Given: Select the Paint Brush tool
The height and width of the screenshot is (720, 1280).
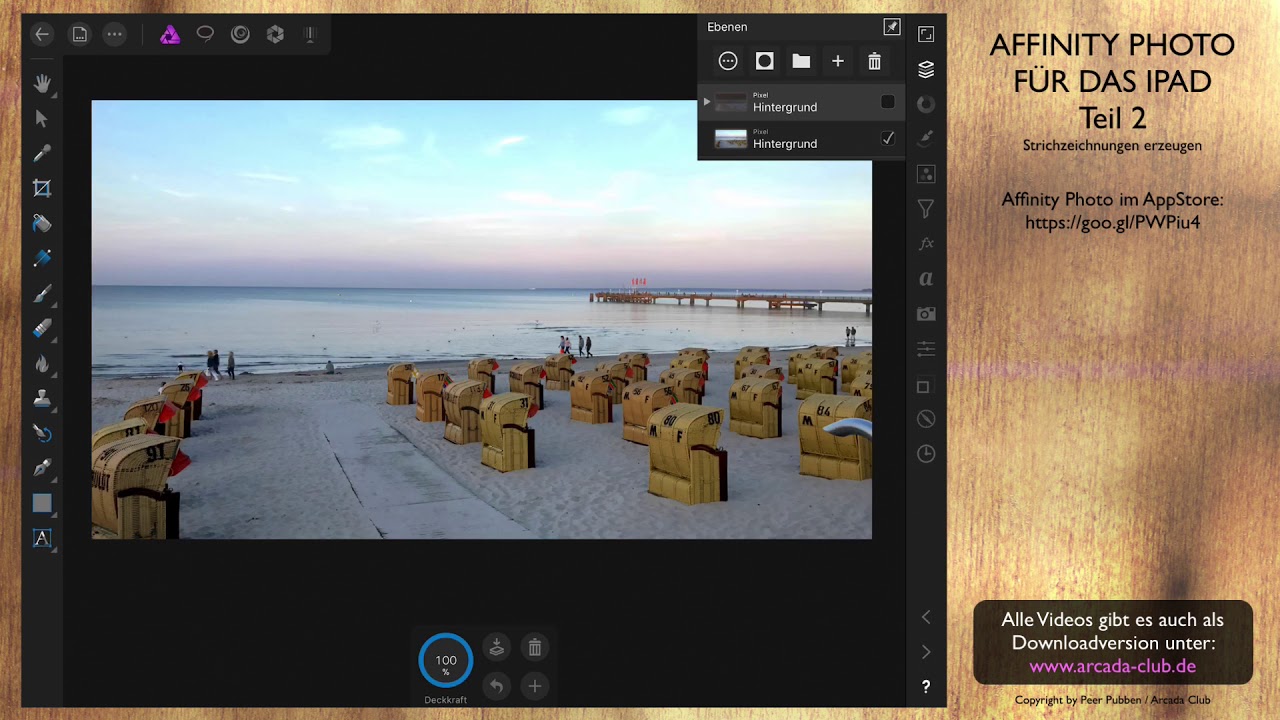Looking at the screenshot, I should 42,293.
